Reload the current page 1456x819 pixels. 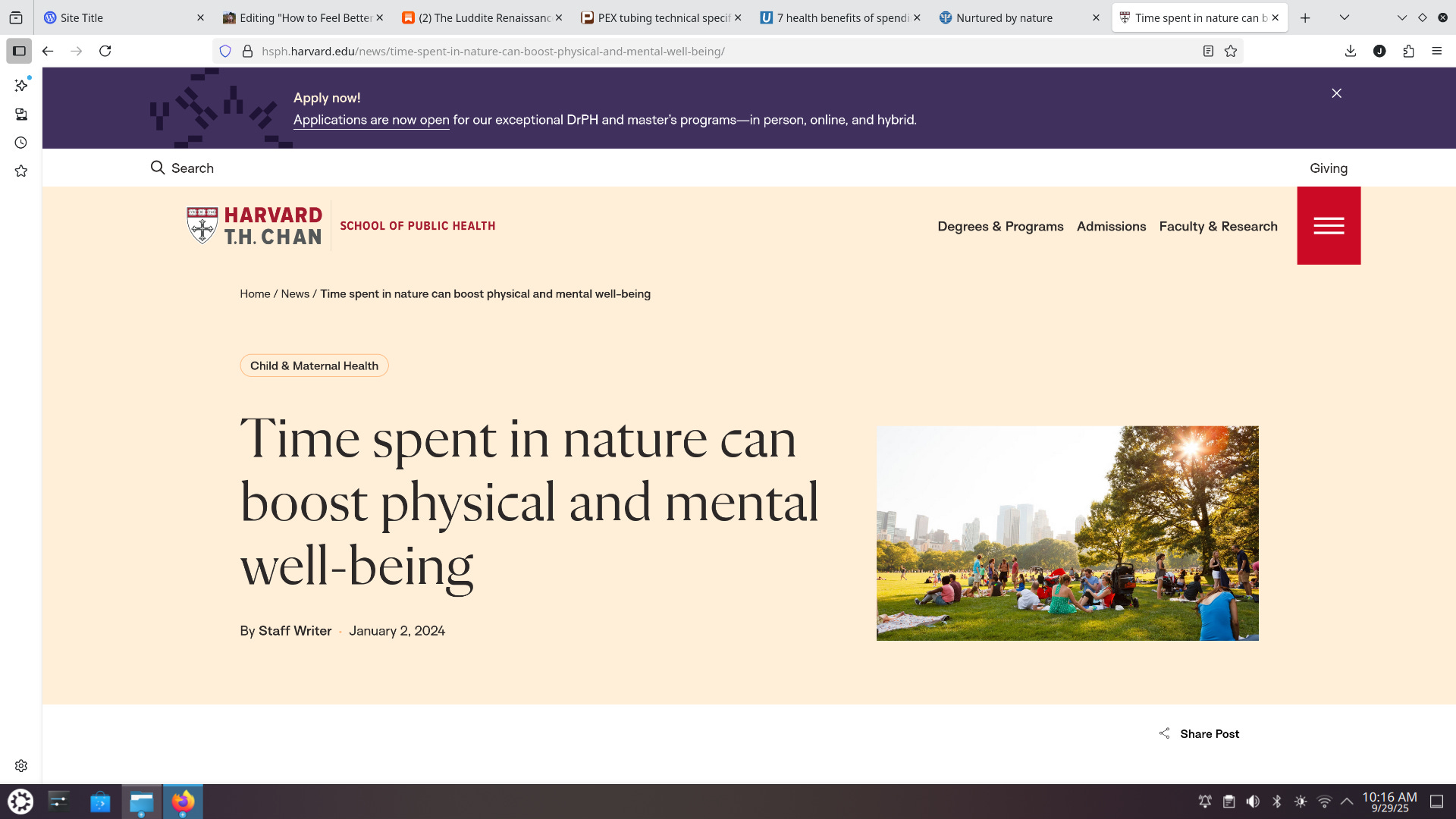105,51
